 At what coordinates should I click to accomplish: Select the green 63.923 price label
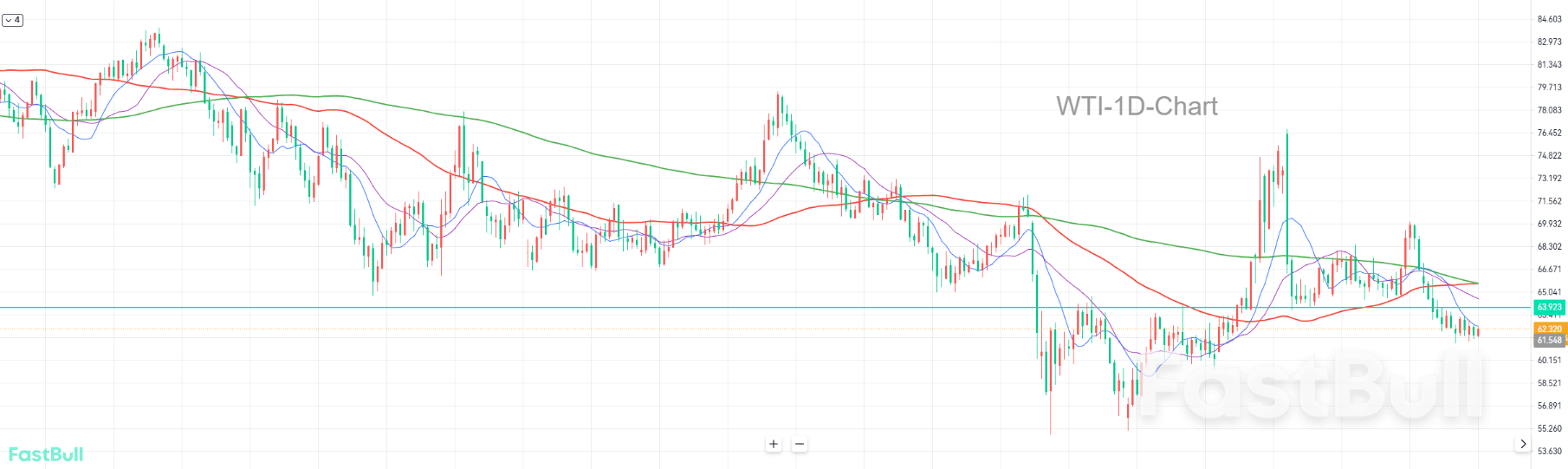pyautogui.click(x=1549, y=307)
